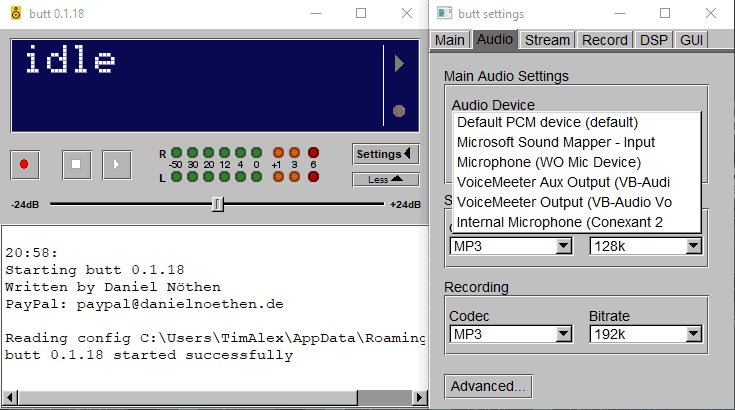Collapse log with the Less button
This screenshot has width=735, height=410.
(x=385, y=179)
